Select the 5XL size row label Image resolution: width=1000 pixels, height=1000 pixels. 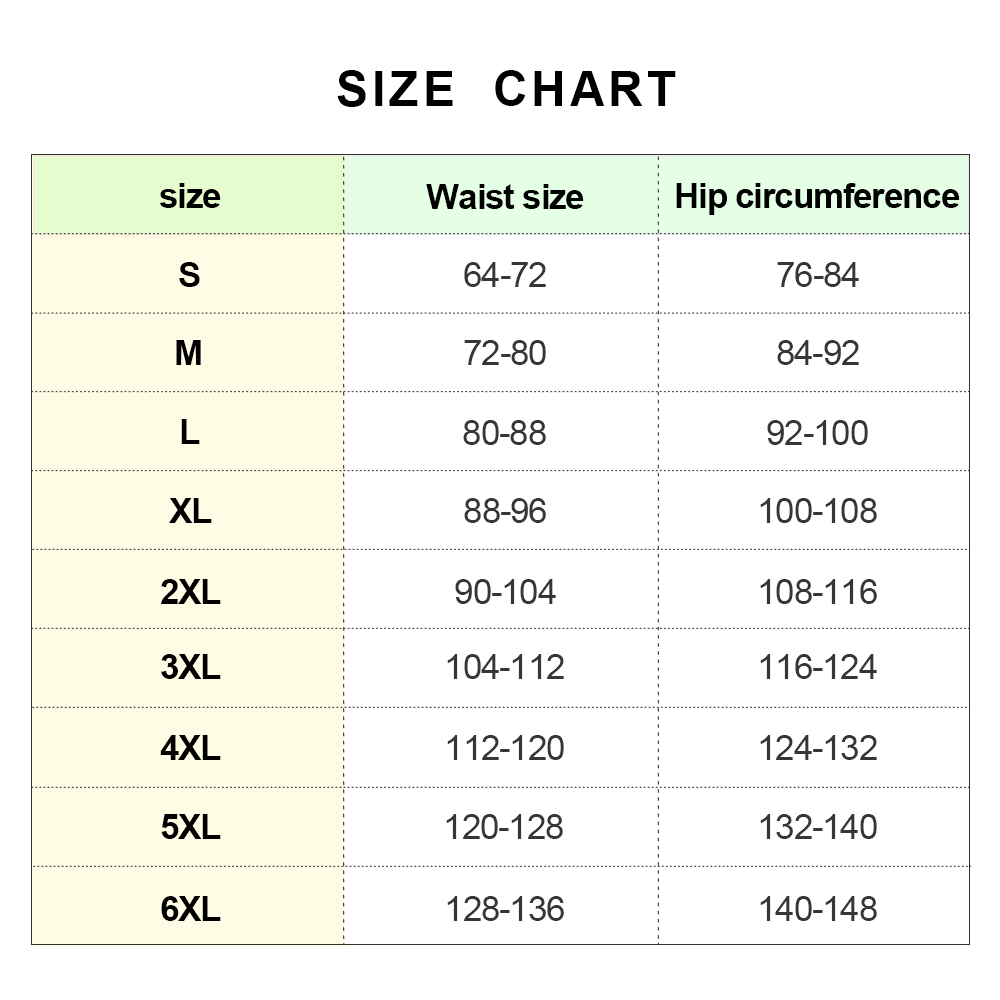(189, 827)
